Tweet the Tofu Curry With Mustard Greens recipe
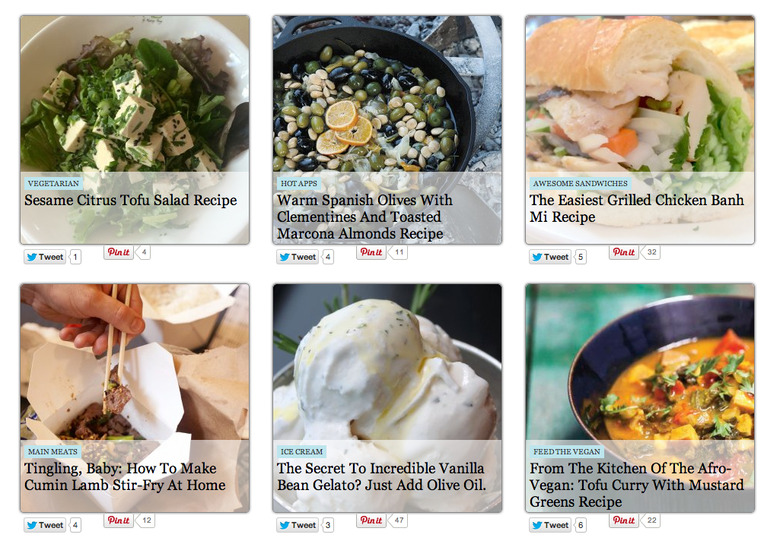The height and width of the screenshot is (544, 780). pyautogui.click(x=550, y=525)
